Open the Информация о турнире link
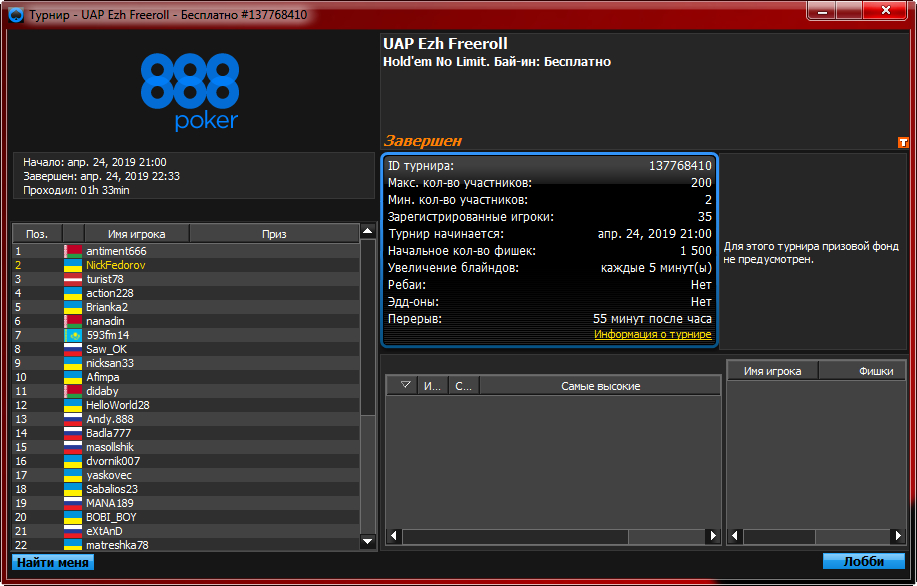Viewport: 917px width, 586px height. (653, 335)
